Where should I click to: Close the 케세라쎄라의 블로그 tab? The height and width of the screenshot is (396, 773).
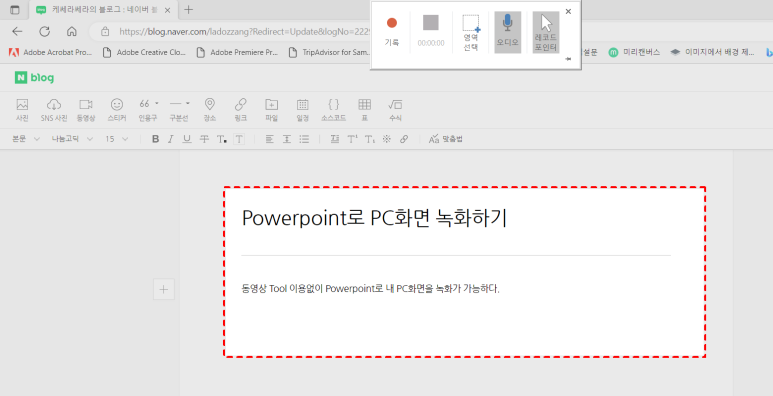click(x=168, y=10)
